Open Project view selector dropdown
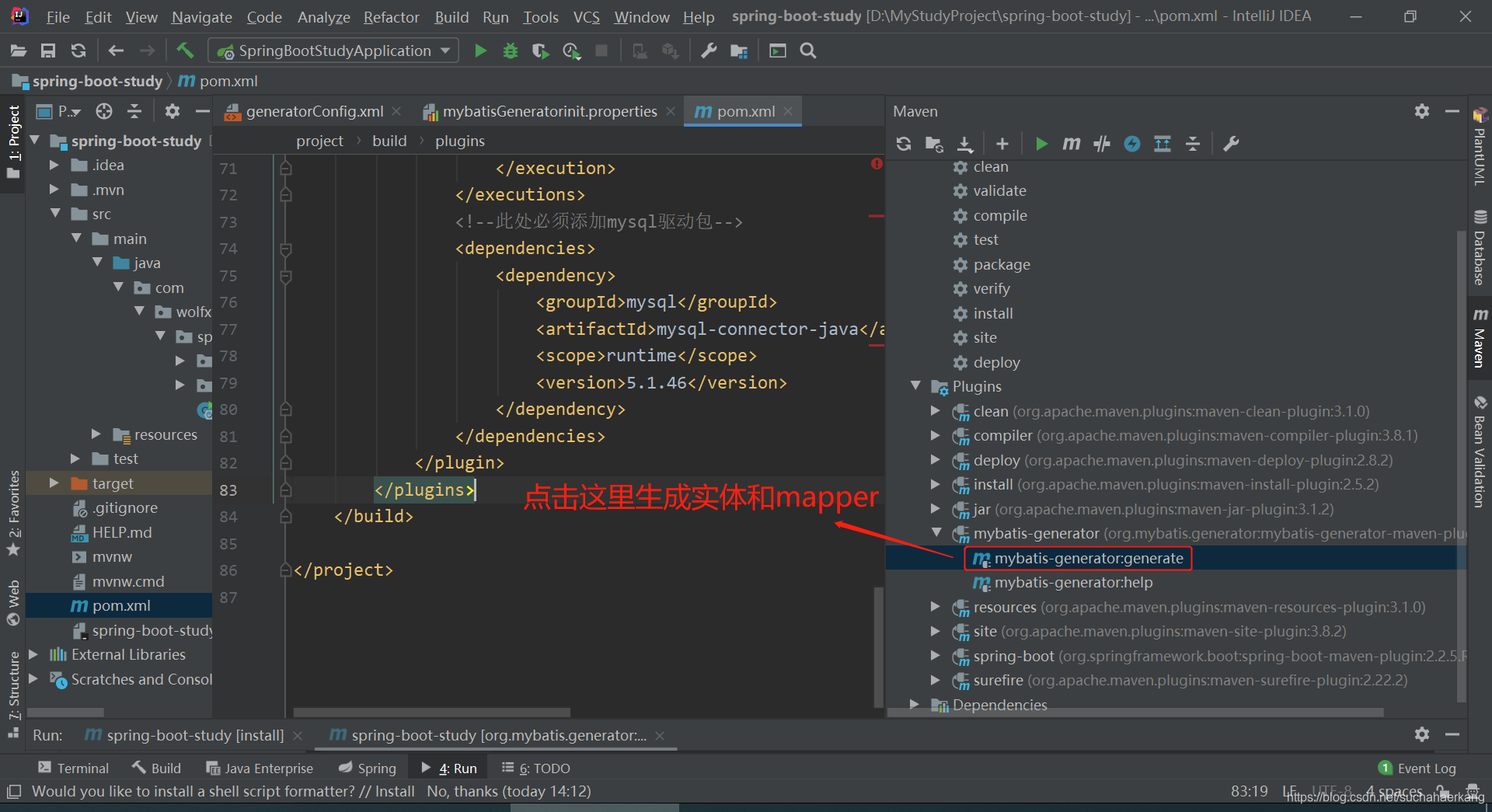The height and width of the screenshot is (812, 1492). [59, 111]
